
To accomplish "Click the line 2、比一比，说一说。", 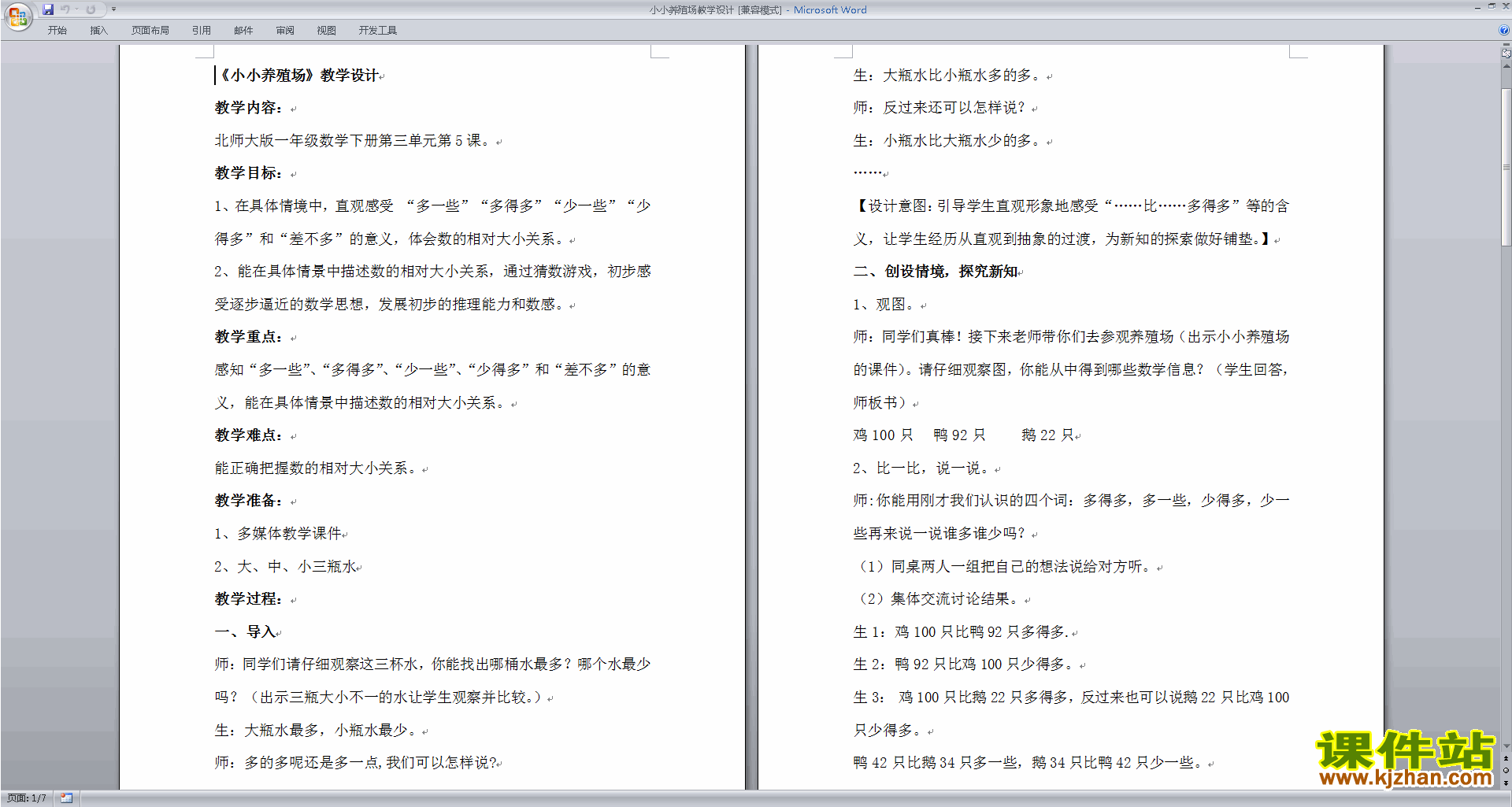I will click(x=921, y=468).
